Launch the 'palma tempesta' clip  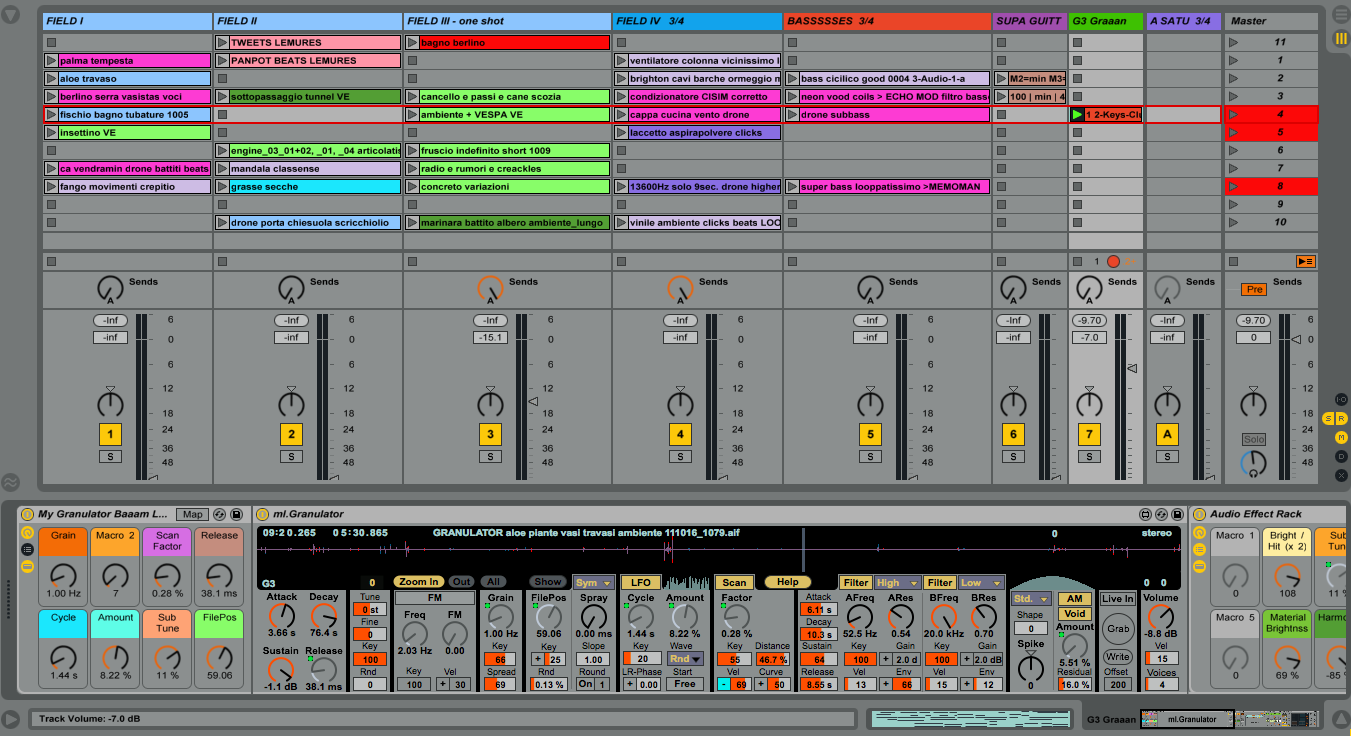pos(51,61)
